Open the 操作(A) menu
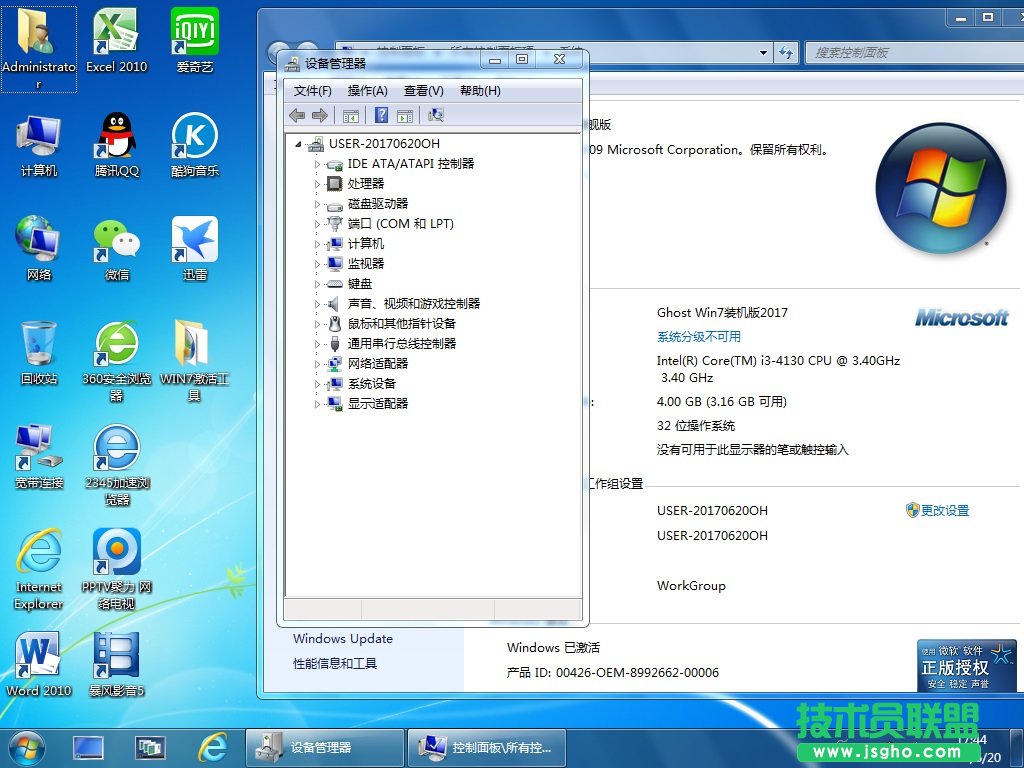The width and height of the screenshot is (1024, 768). (x=367, y=91)
